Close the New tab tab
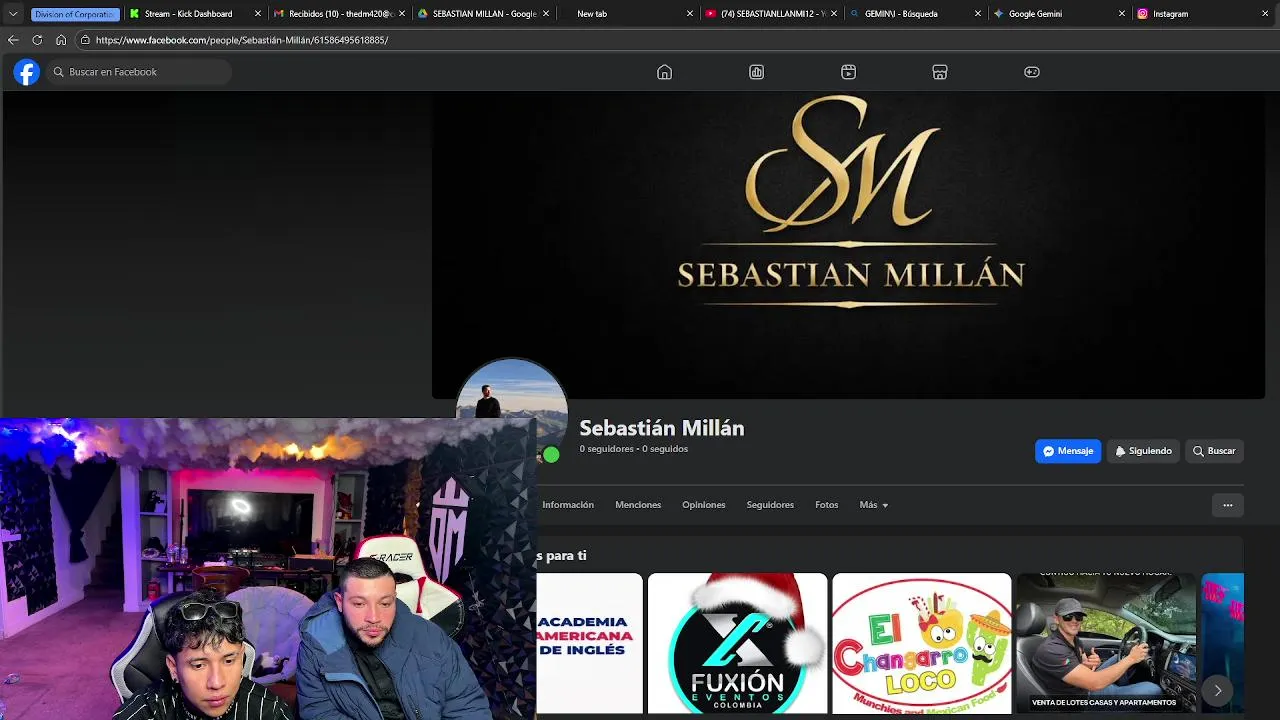 (x=690, y=14)
